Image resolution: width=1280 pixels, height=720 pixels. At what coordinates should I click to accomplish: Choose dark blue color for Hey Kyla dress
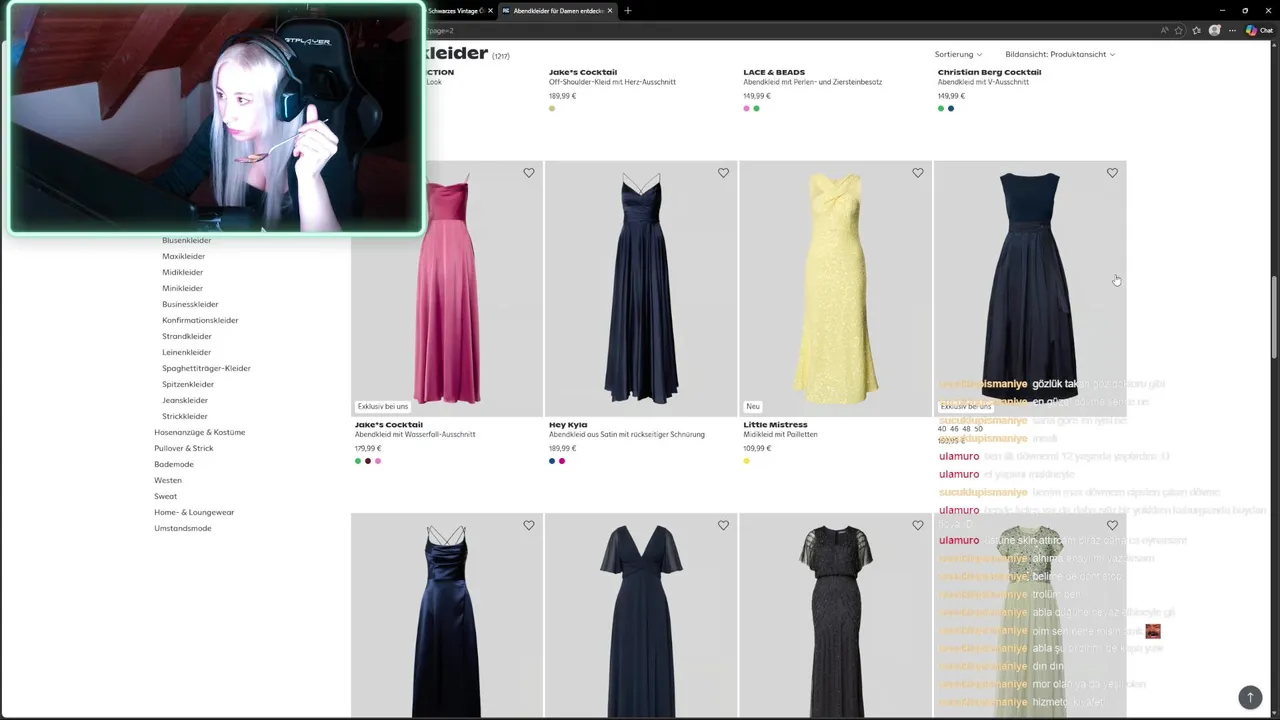552,461
